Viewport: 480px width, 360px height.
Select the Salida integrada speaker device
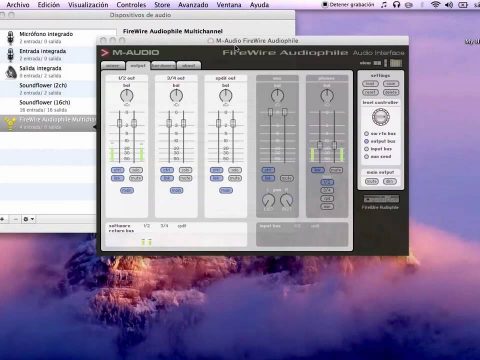coord(48,72)
